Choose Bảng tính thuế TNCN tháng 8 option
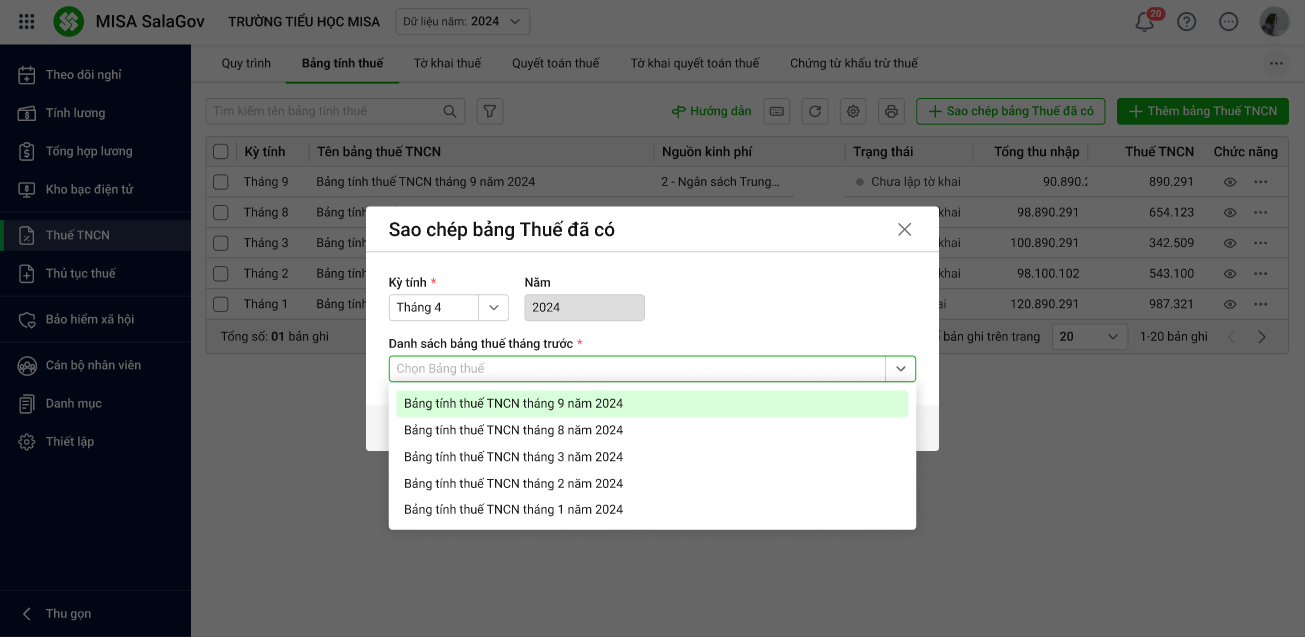1305x637 pixels. point(513,430)
